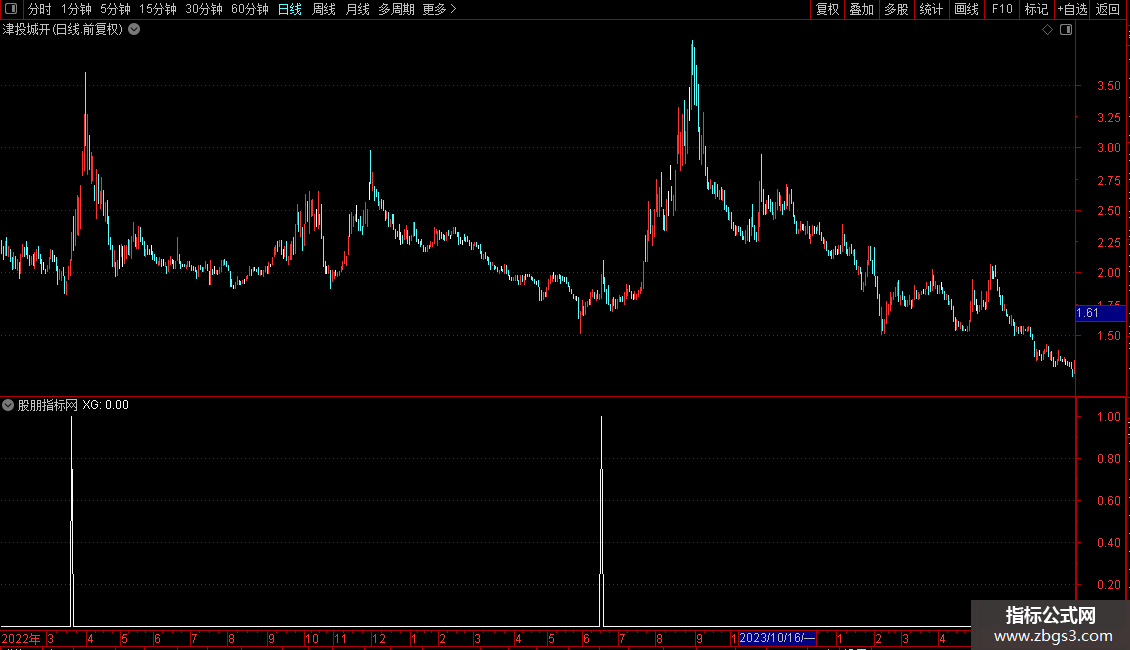Click the 1.00 indicator axis label
The height and width of the screenshot is (650, 1130).
[1108, 417]
